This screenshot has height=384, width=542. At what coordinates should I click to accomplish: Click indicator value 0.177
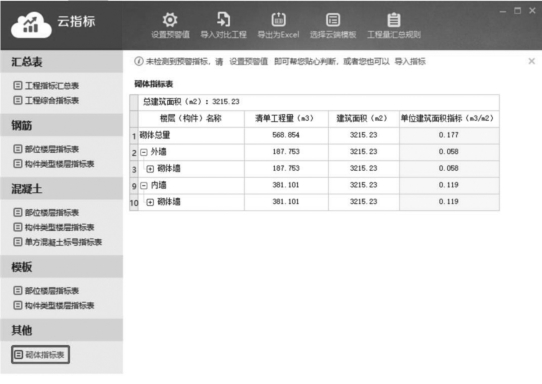point(449,135)
